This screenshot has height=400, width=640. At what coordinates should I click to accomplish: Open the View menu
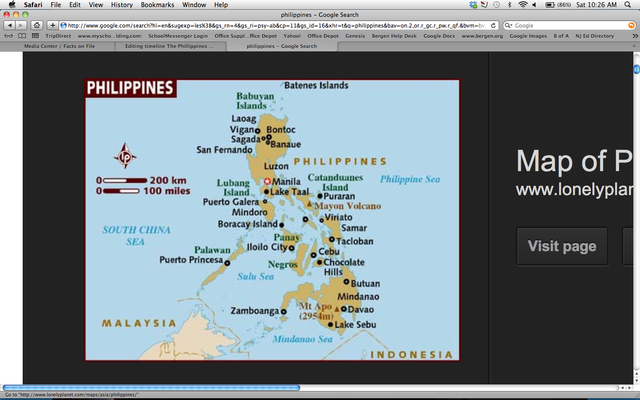pyautogui.click(x=96, y=4)
